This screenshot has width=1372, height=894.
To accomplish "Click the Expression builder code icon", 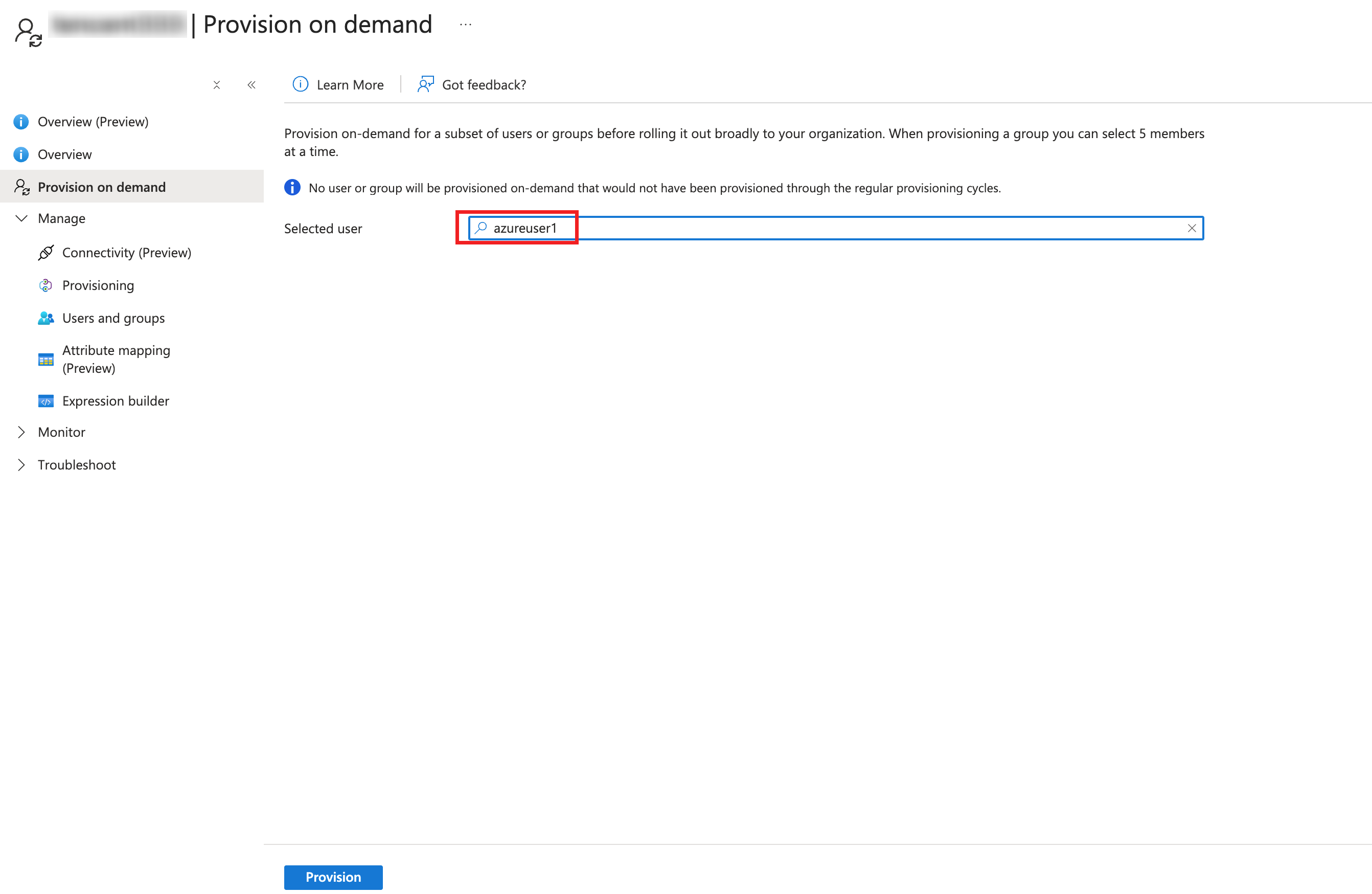I will point(45,401).
